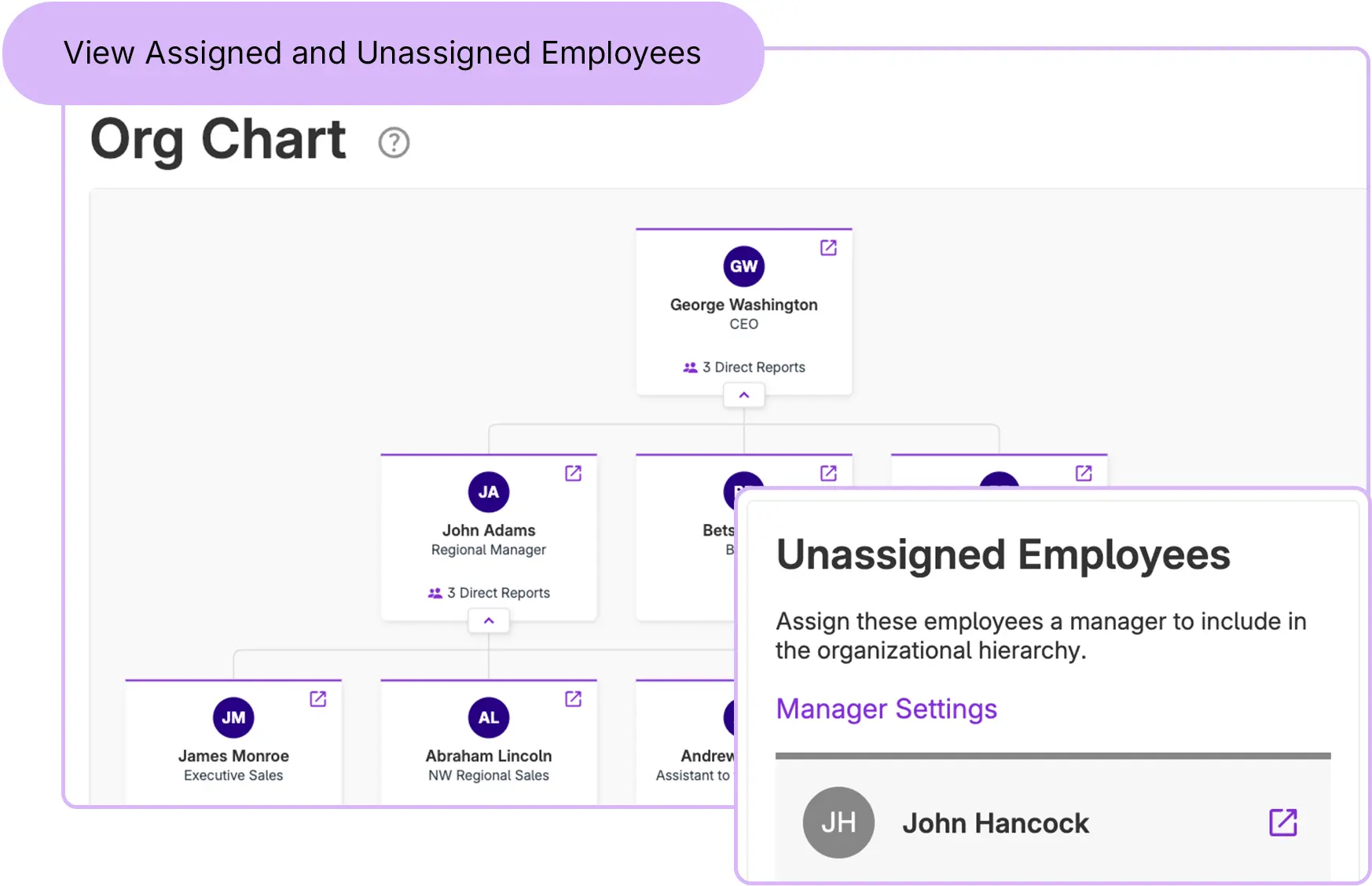The height and width of the screenshot is (886, 1372).
Task: Select the James Monroe Executive Sales card name
Action: [x=233, y=756]
